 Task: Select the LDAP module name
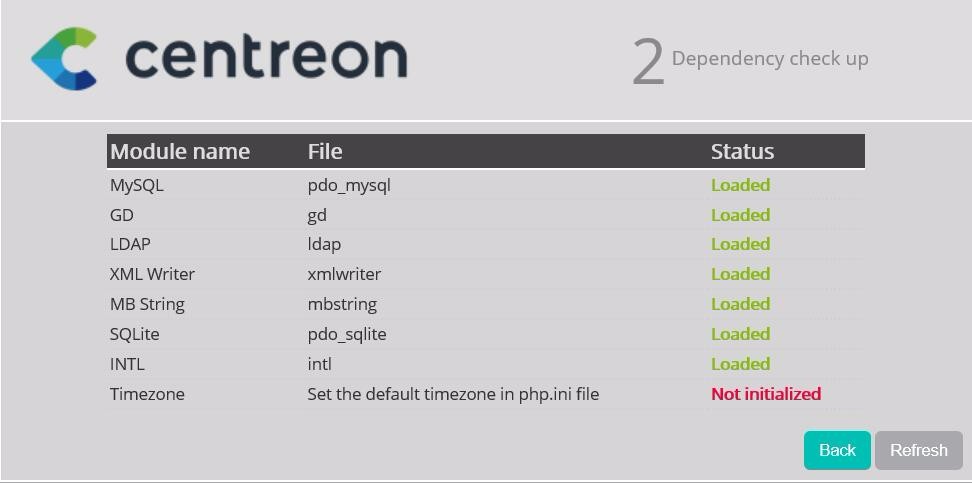pyautogui.click(x=130, y=244)
